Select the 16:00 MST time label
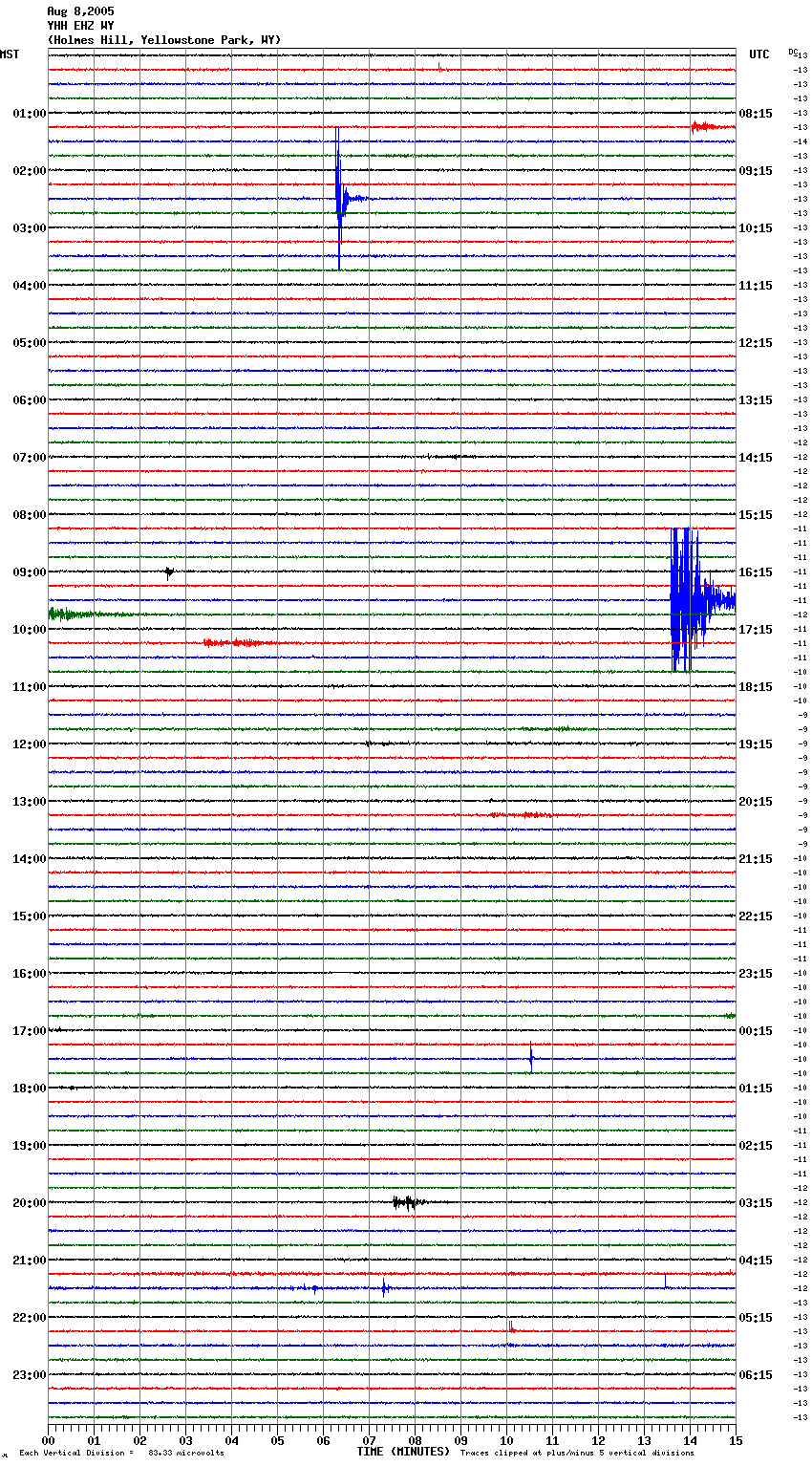Image resolution: width=812 pixels, height=1466 pixels. pos(30,974)
